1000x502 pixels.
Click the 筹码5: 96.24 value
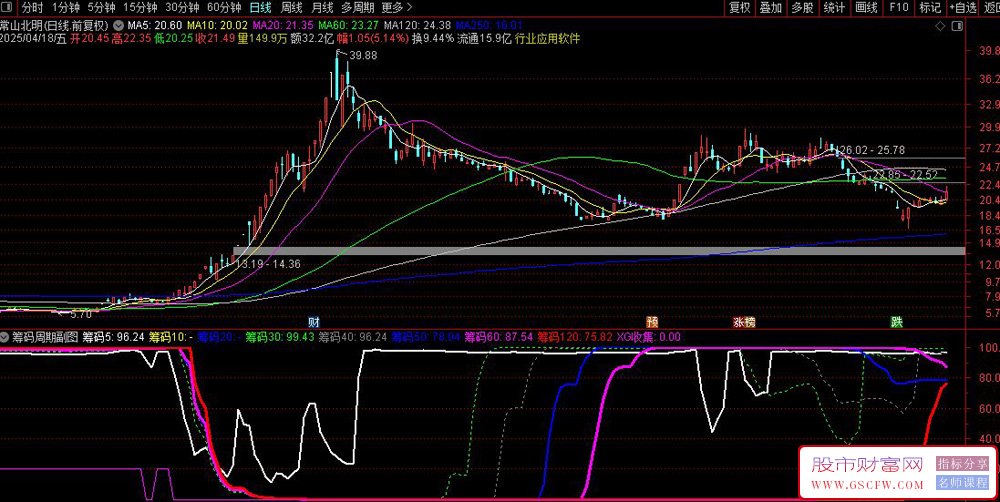coord(114,338)
